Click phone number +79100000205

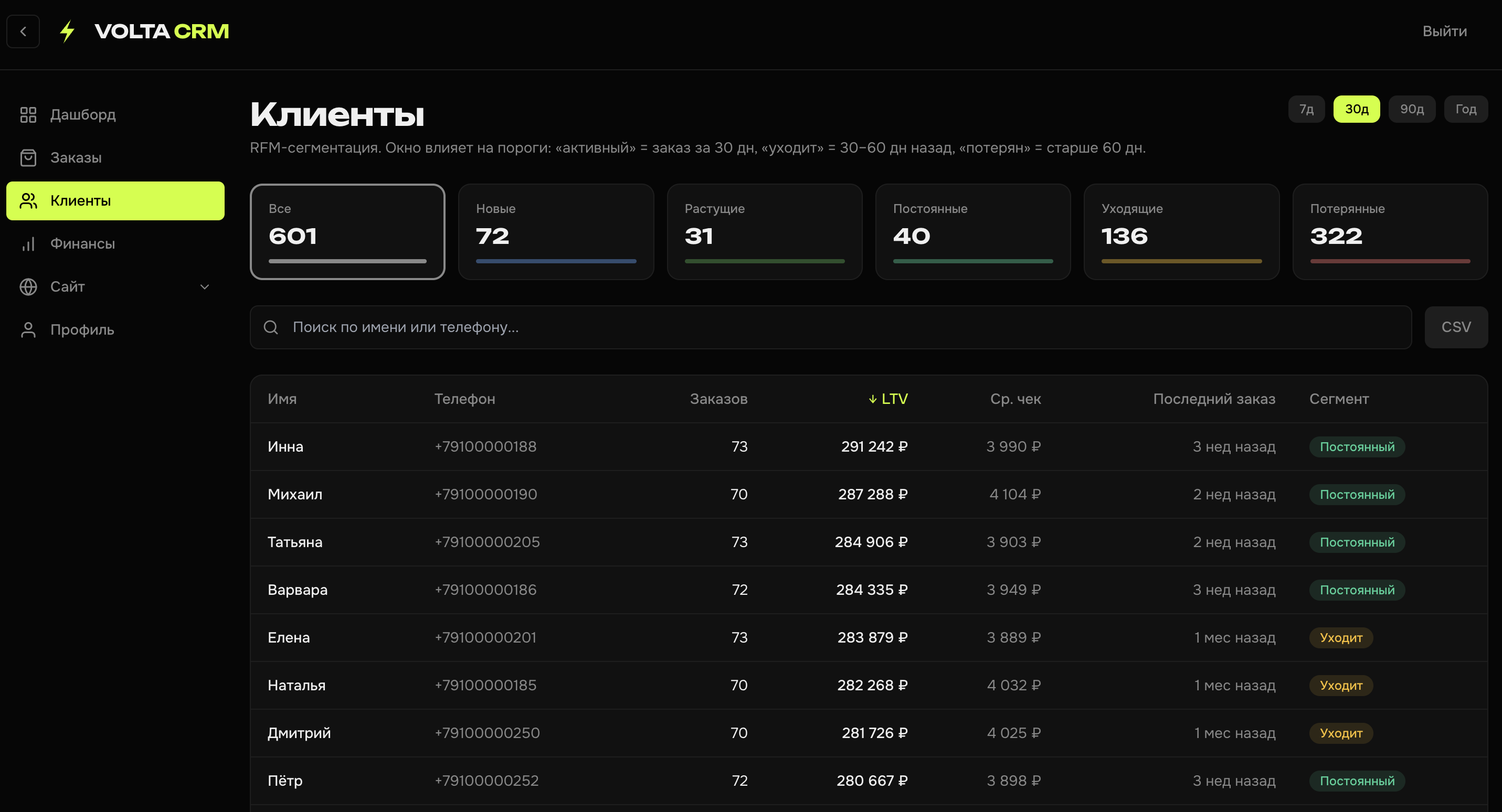[x=487, y=543]
